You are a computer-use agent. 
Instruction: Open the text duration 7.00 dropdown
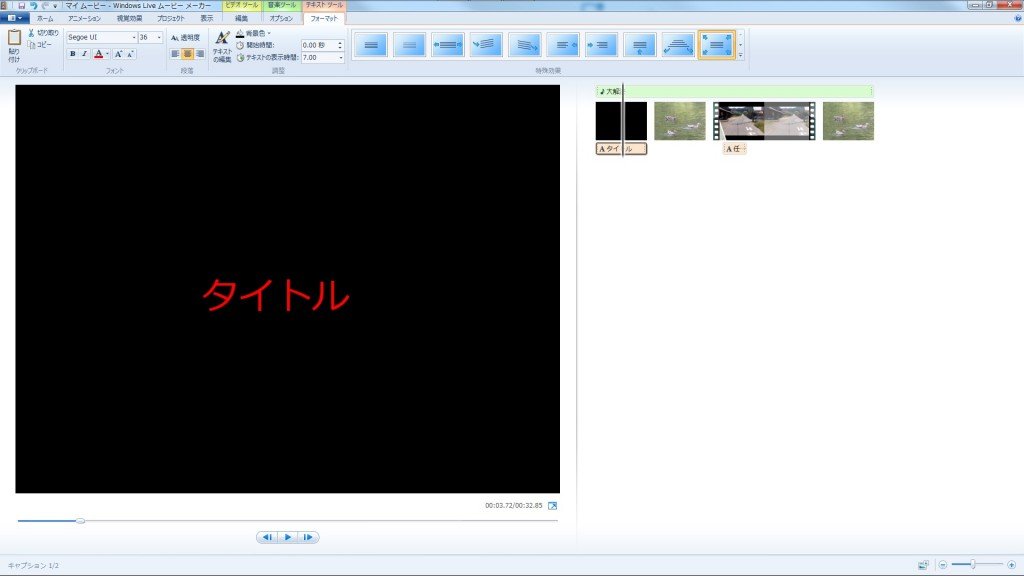point(340,57)
